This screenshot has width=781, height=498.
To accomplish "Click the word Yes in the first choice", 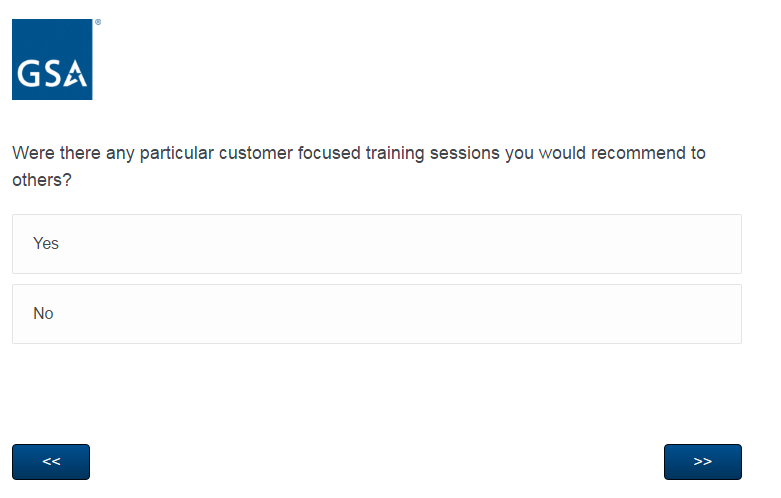I will coord(46,244).
